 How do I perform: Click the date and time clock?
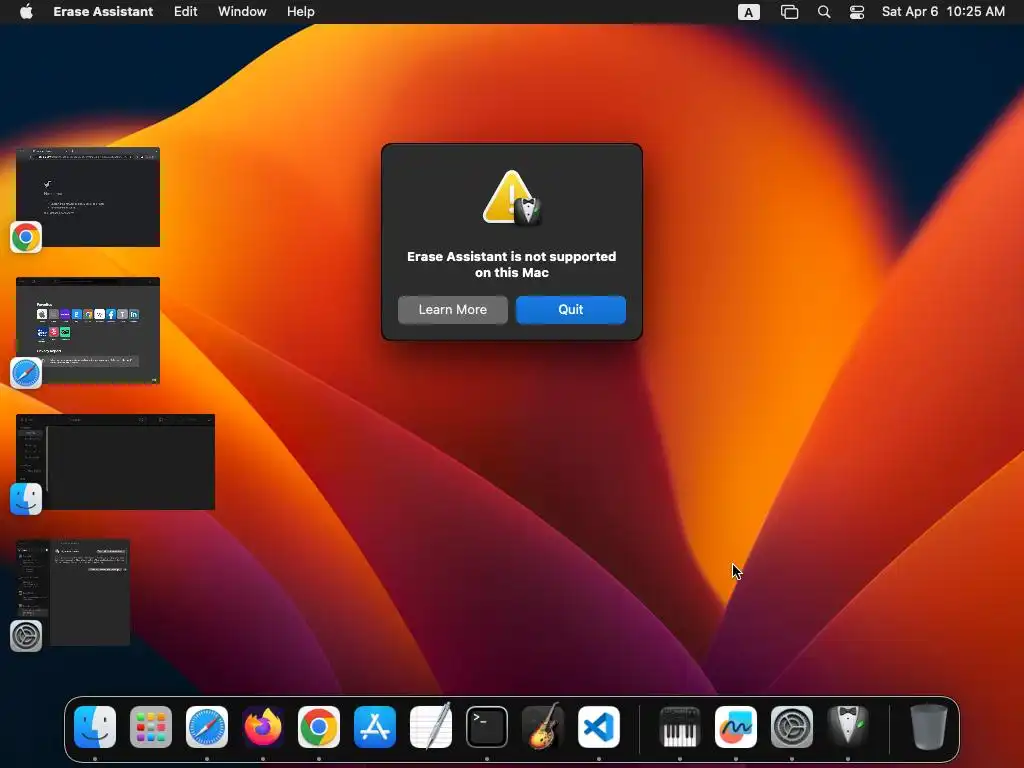point(943,12)
